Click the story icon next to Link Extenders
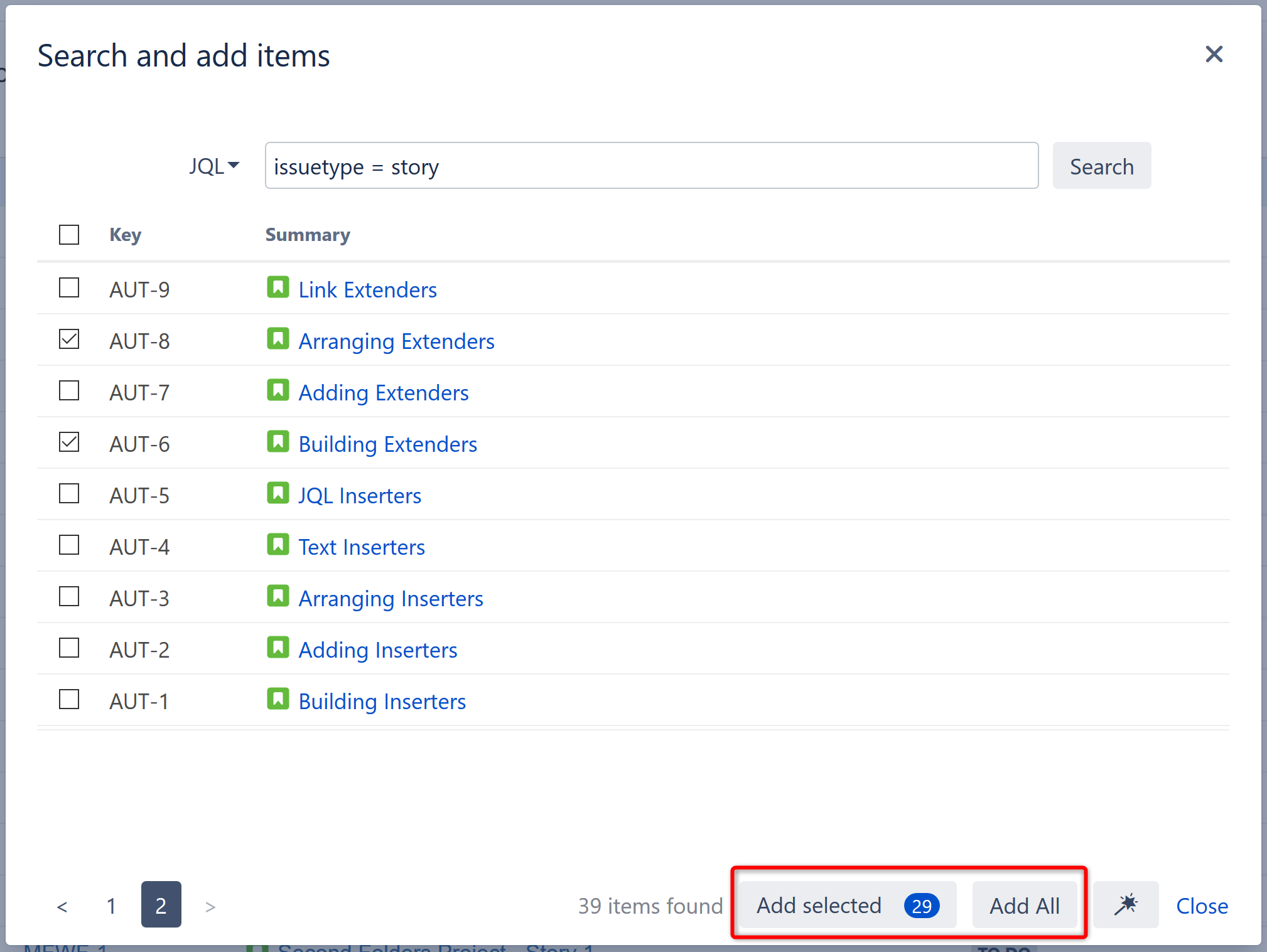 (x=278, y=287)
